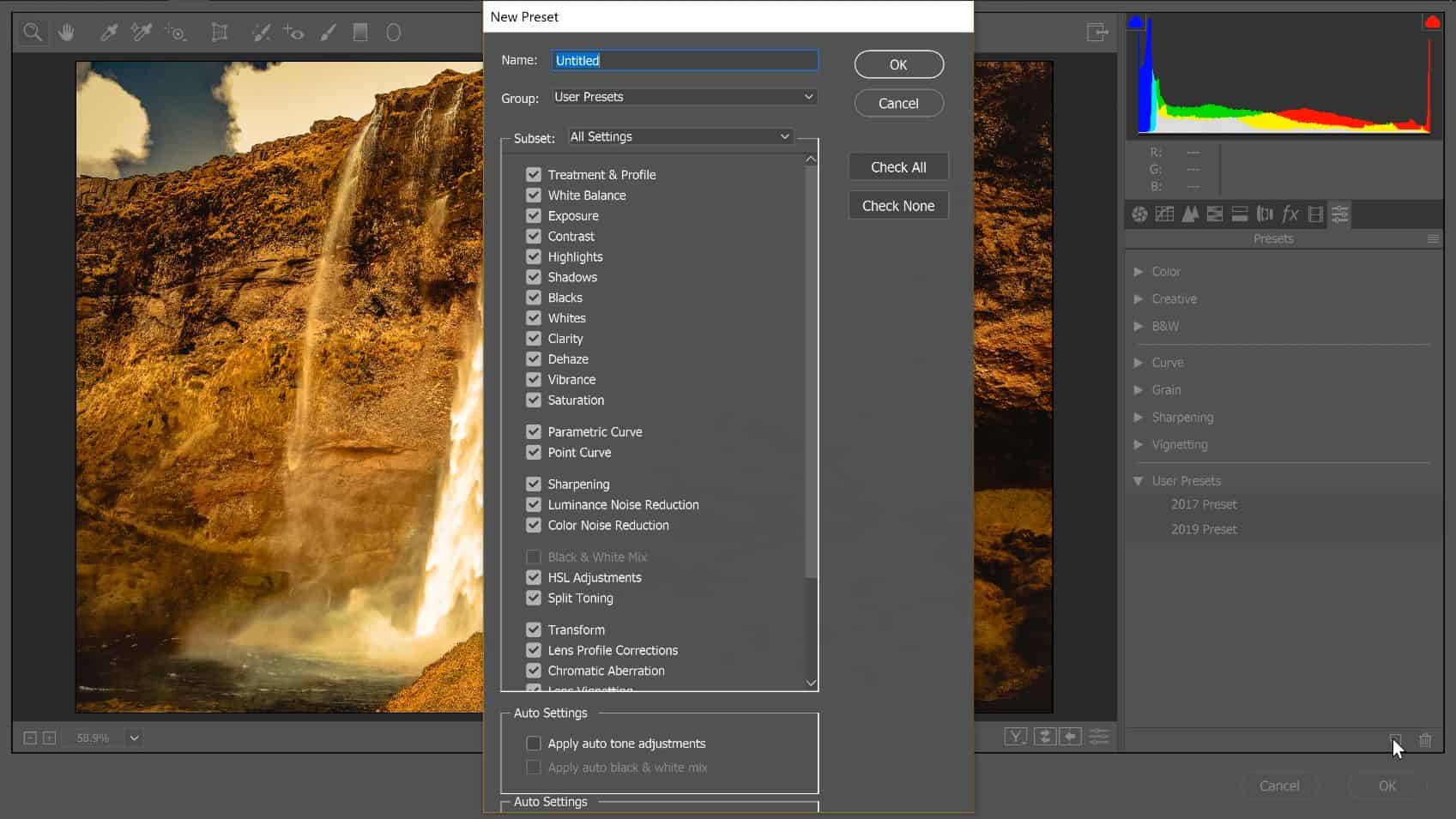Image resolution: width=1456 pixels, height=819 pixels.
Task: Open the Presets panel flyout menu
Action: 1433,239
